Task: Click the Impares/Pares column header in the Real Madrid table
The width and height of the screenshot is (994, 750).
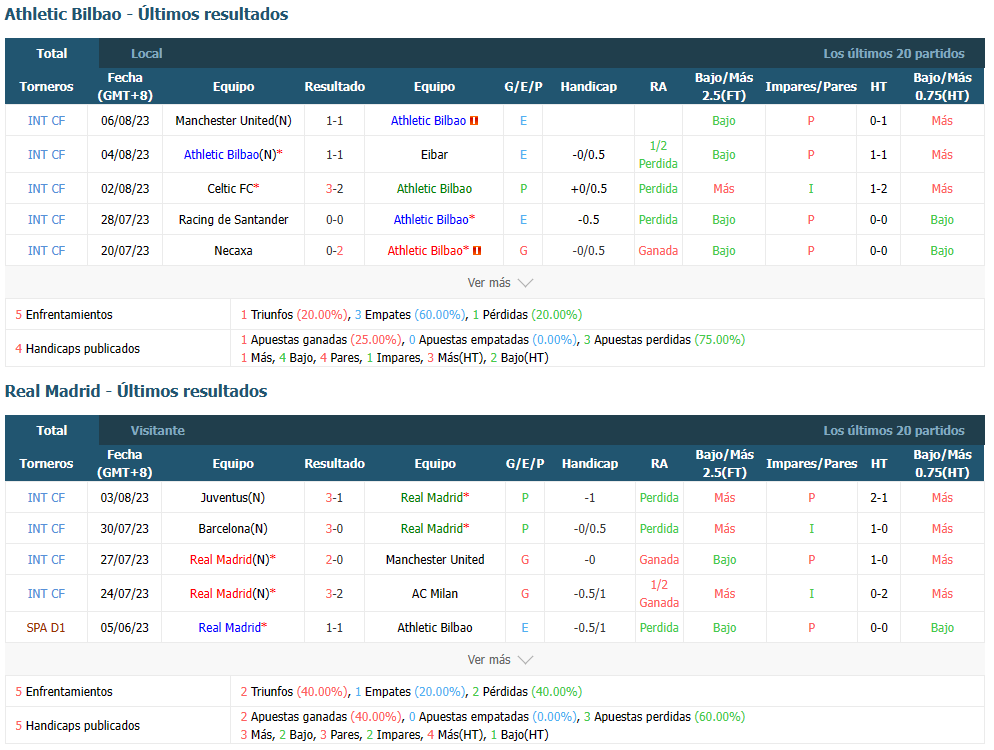Action: (811, 463)
